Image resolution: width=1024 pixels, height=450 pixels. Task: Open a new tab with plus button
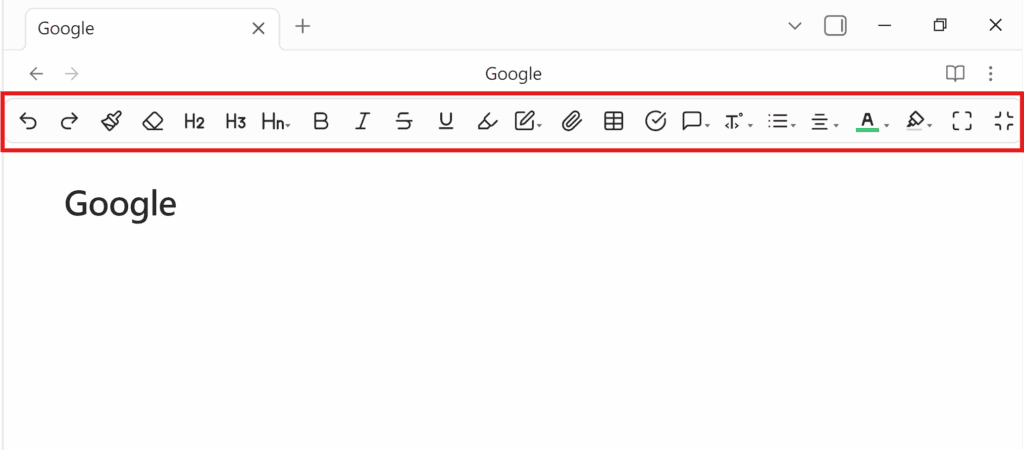pos(303,27)
